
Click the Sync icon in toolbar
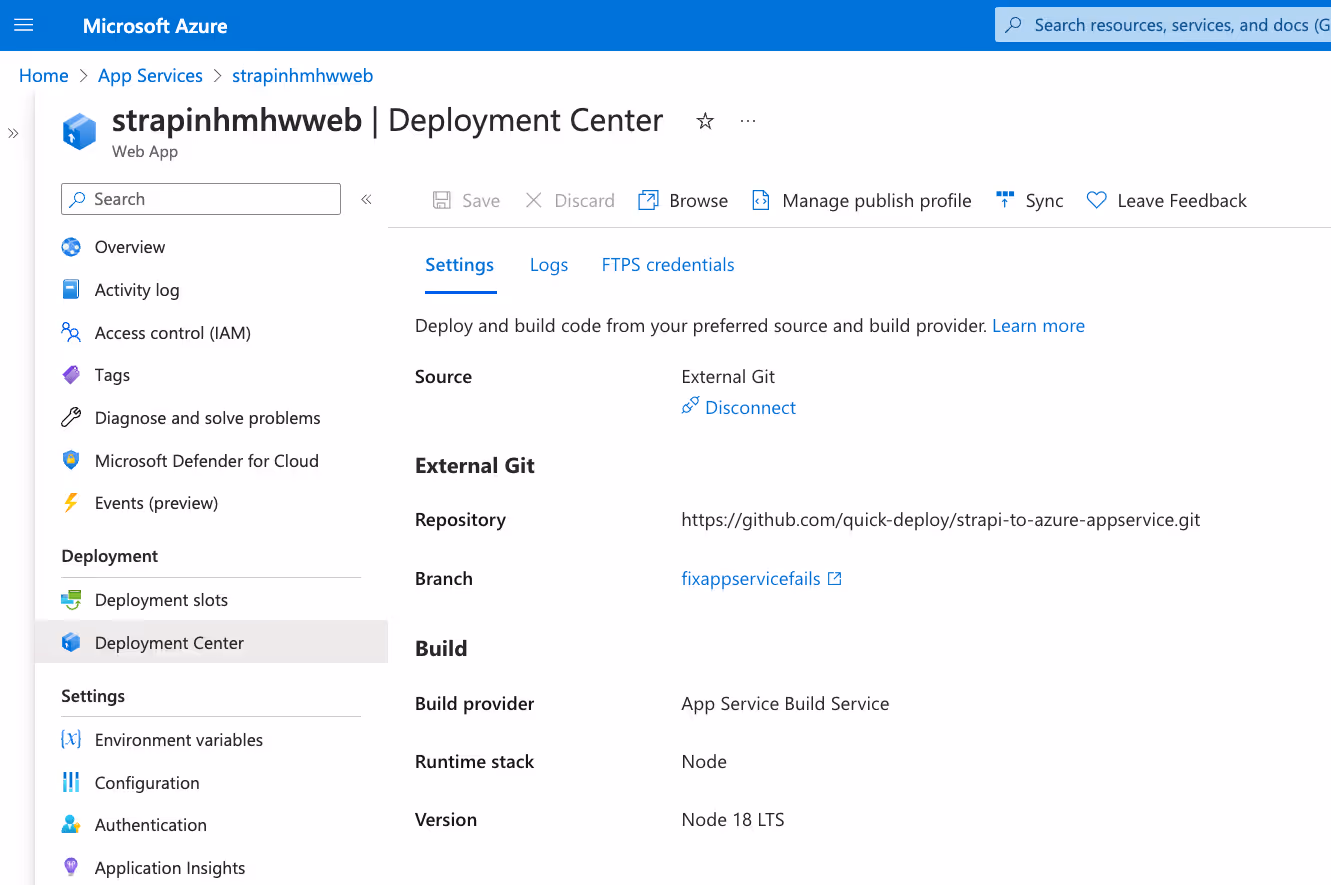(1005, 200)
